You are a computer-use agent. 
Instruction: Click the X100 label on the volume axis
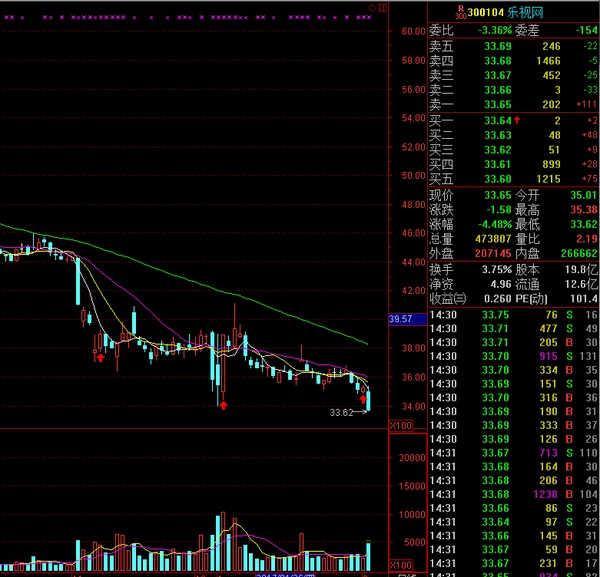point(401,565)
